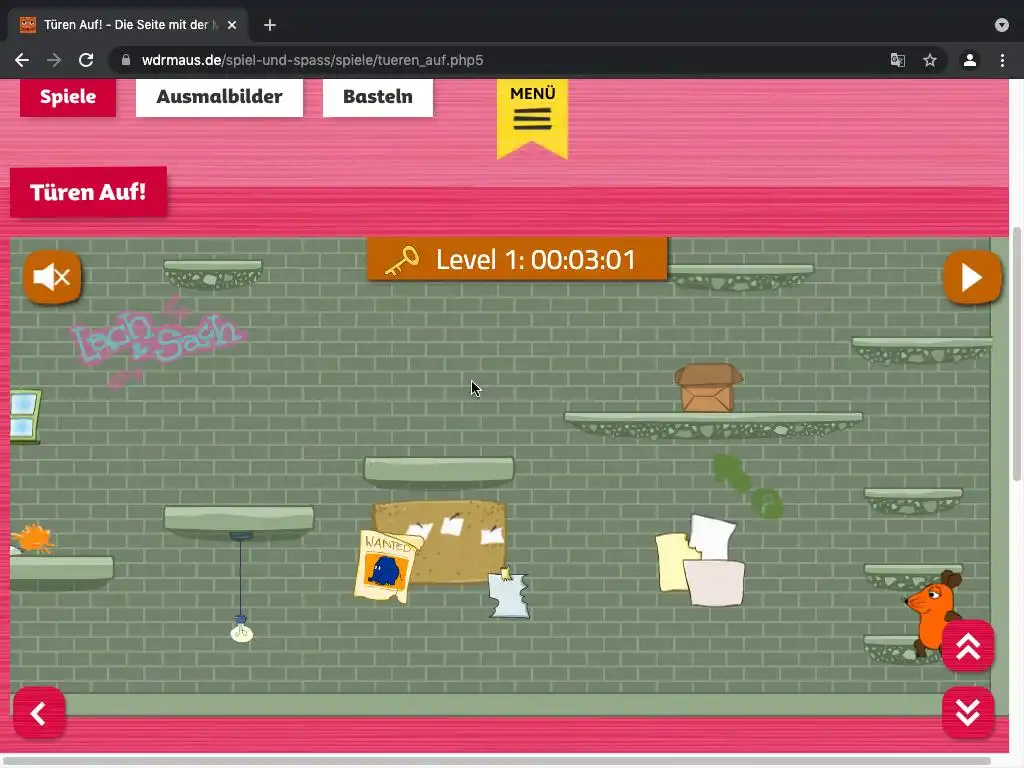Click the horizontal page scrollbar
The image size is (1024, 768).
pyautogui.click(x=496, y=761)
